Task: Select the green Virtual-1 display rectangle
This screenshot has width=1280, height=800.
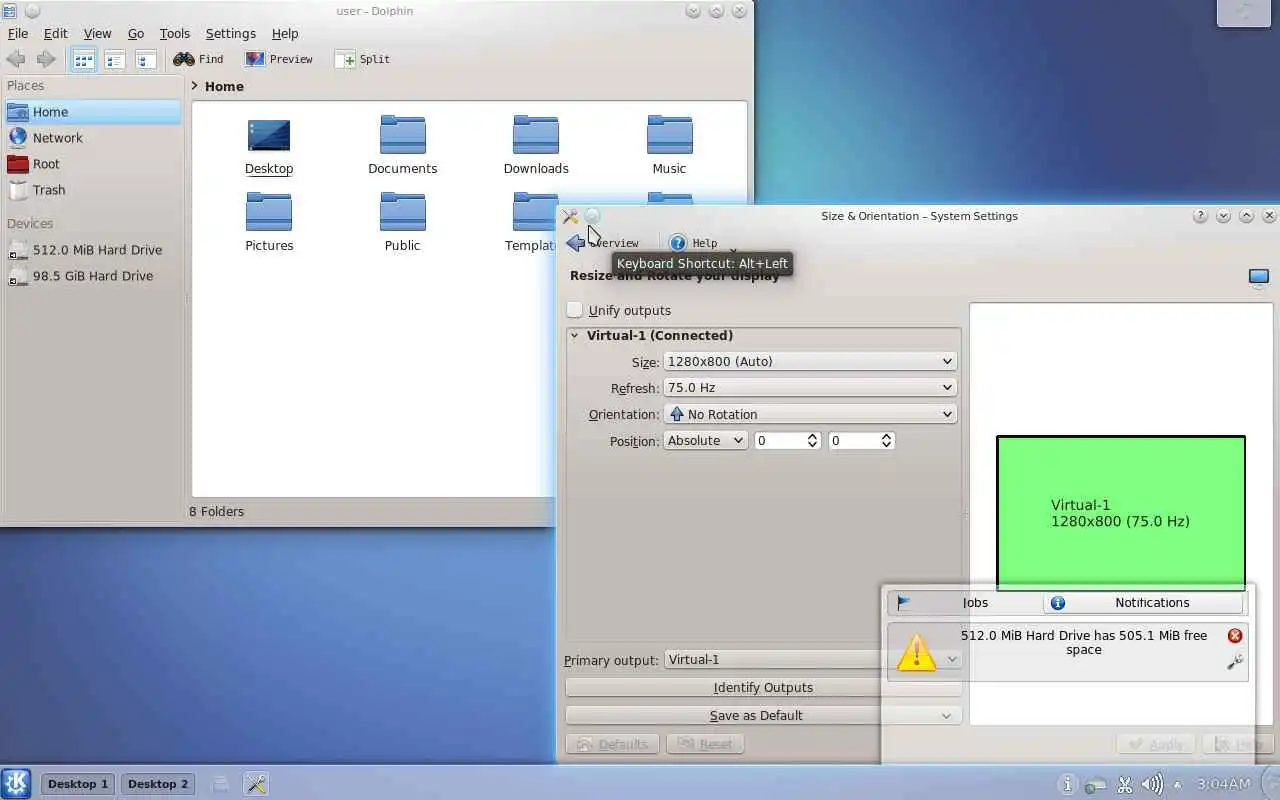Action: pos(1120,513)
